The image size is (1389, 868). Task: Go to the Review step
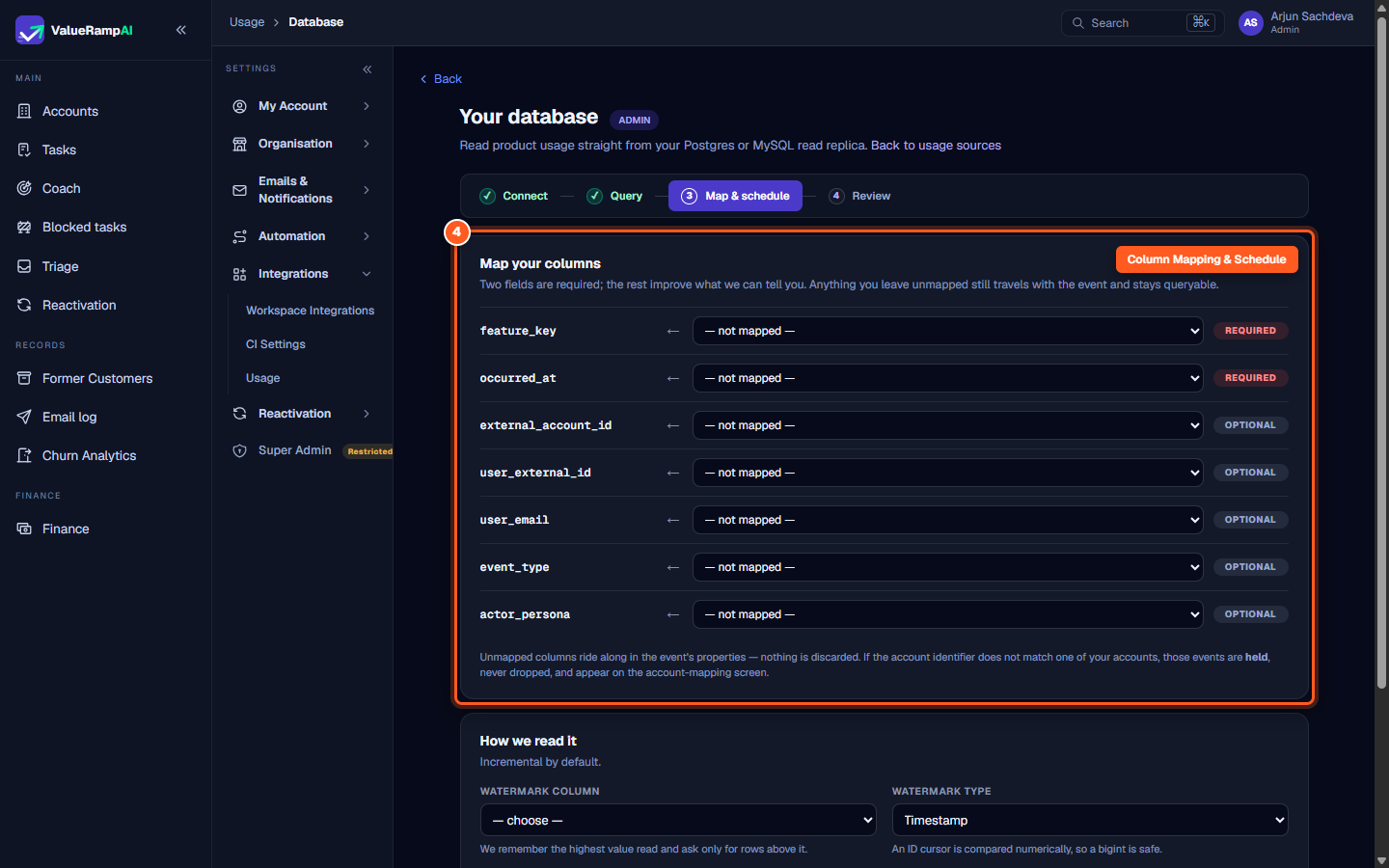tap(859, 196)
